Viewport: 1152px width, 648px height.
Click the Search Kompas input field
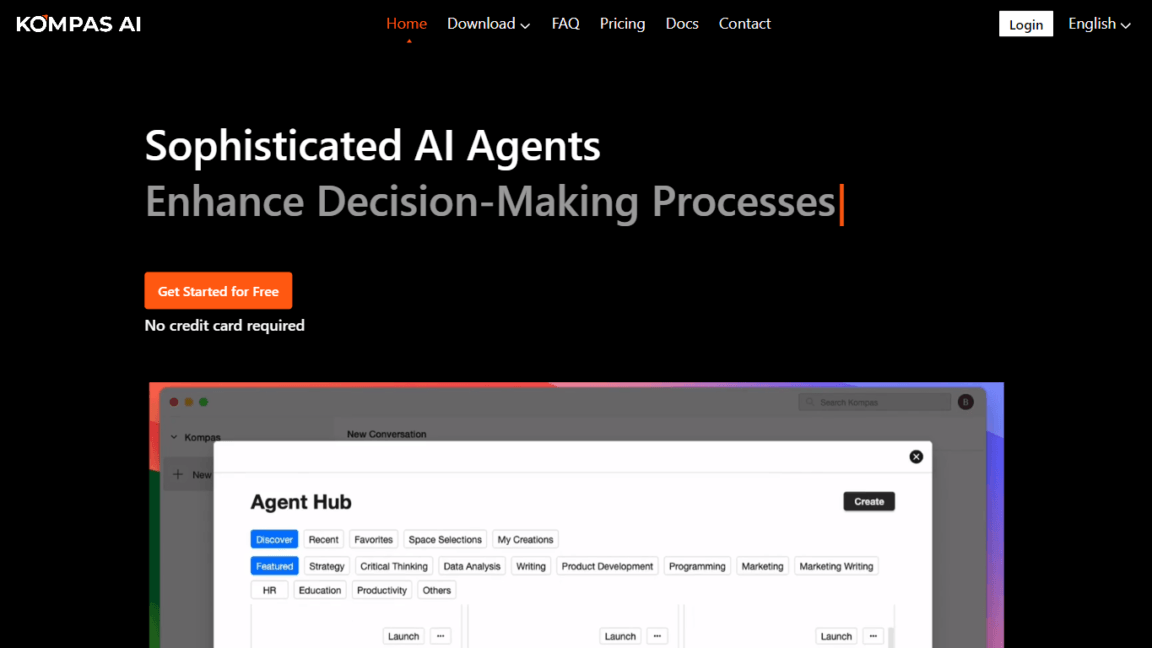[x=874, y=402]
